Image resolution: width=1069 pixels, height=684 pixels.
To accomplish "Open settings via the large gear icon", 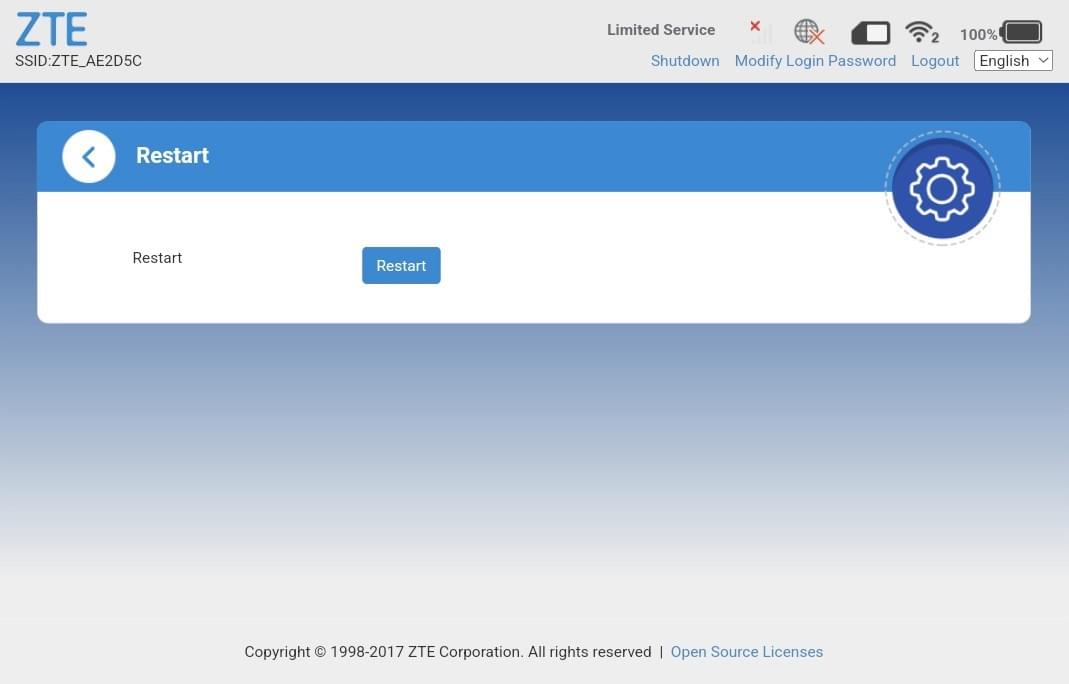I will [x=942, y=188].
